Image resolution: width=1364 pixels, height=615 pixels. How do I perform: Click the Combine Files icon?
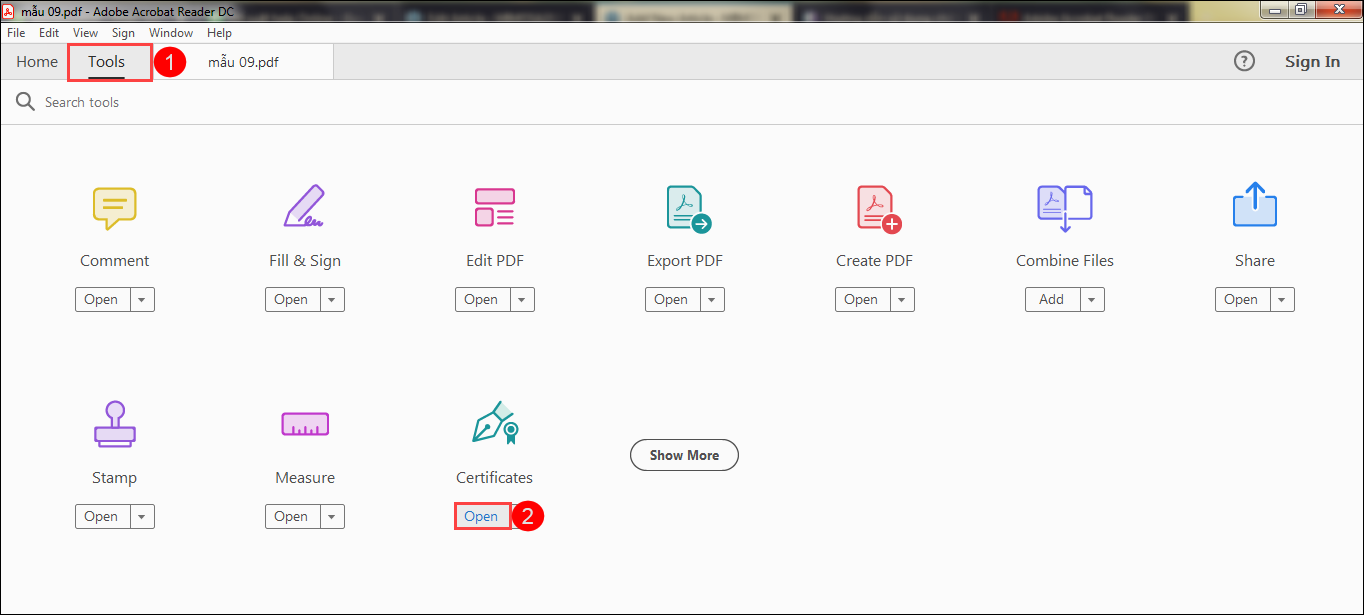[1064, 208]
